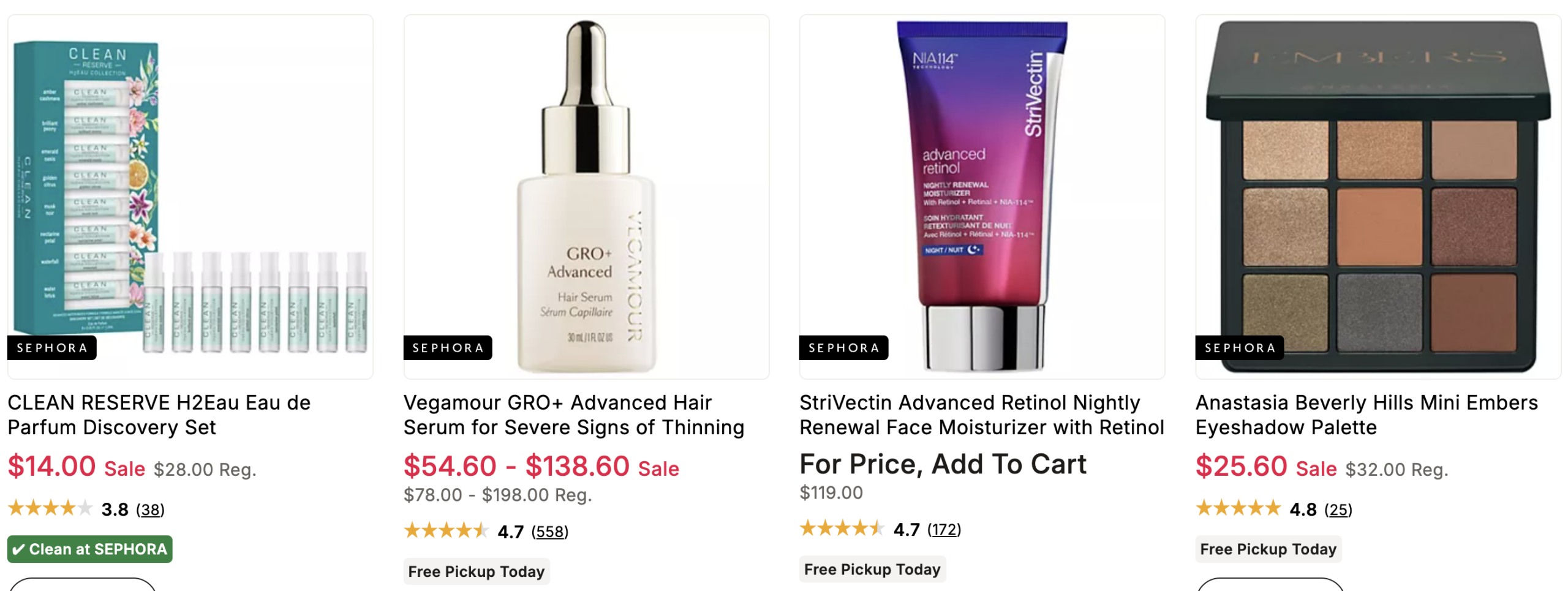Click star rating icons for Vegamour serum
The height and width of the screenshot is (591, 1568).
tap(446, 530)
